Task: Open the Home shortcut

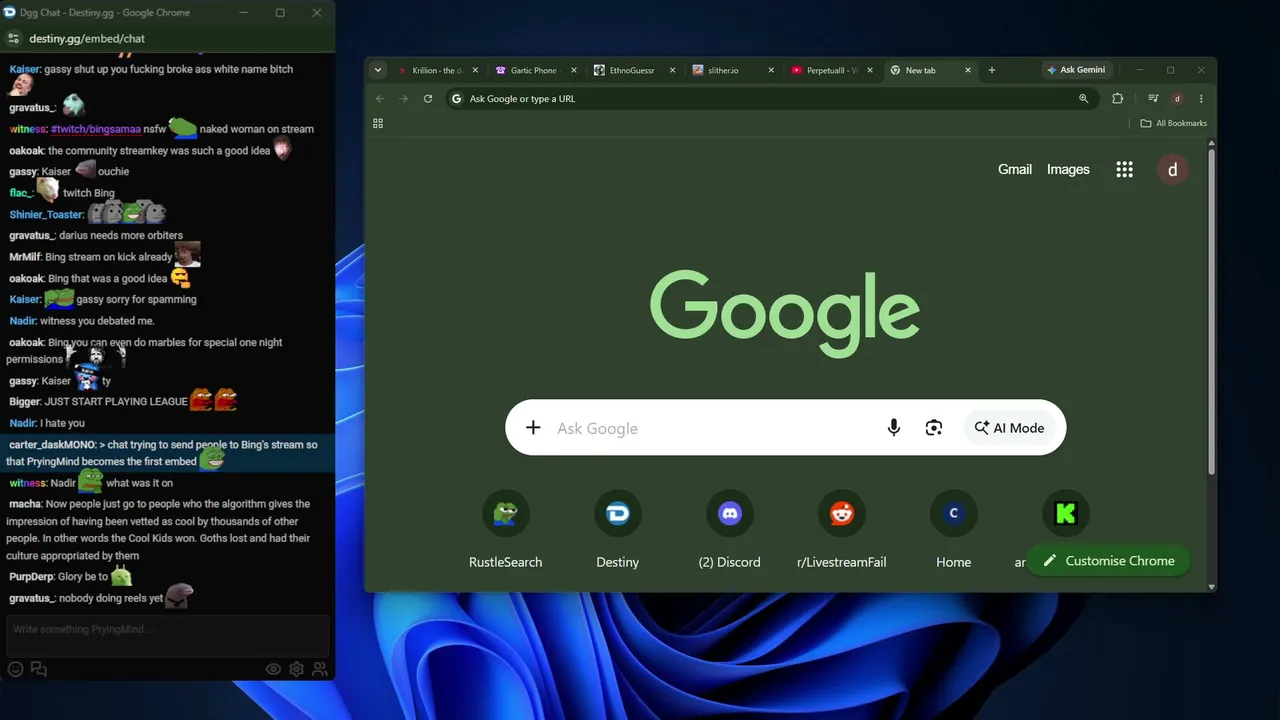Action: point(954,530)
